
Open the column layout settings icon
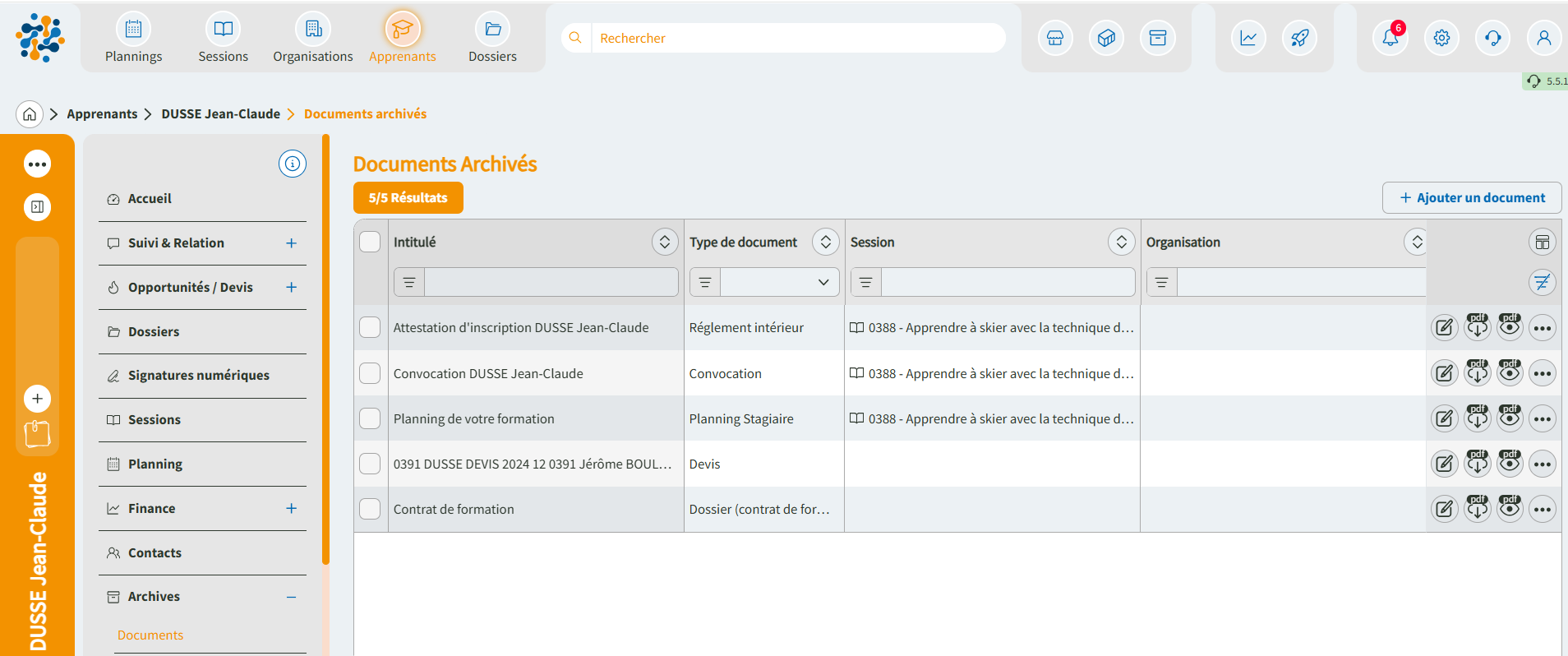[1543, 242]
